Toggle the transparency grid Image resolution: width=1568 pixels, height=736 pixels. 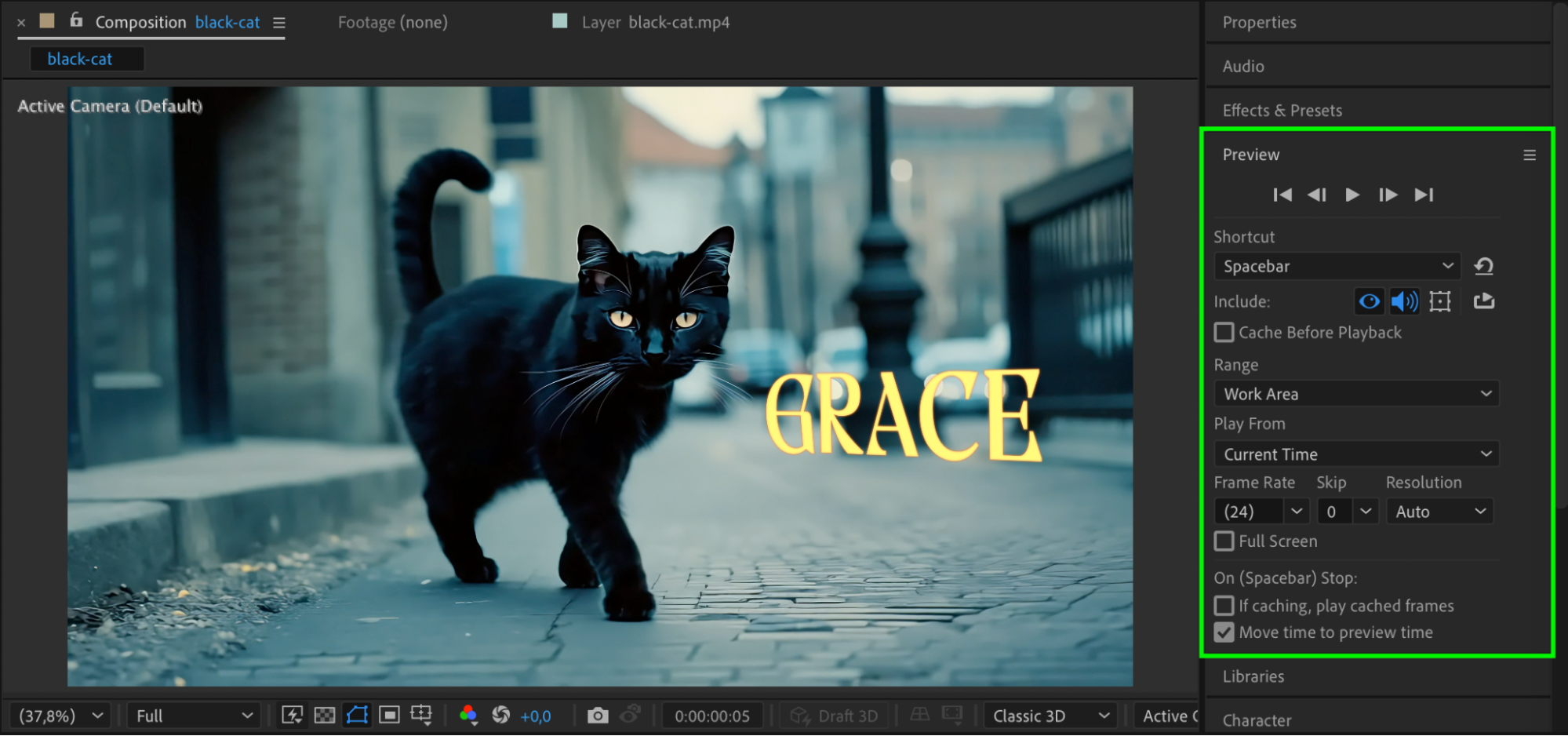(x=325, y=716)
